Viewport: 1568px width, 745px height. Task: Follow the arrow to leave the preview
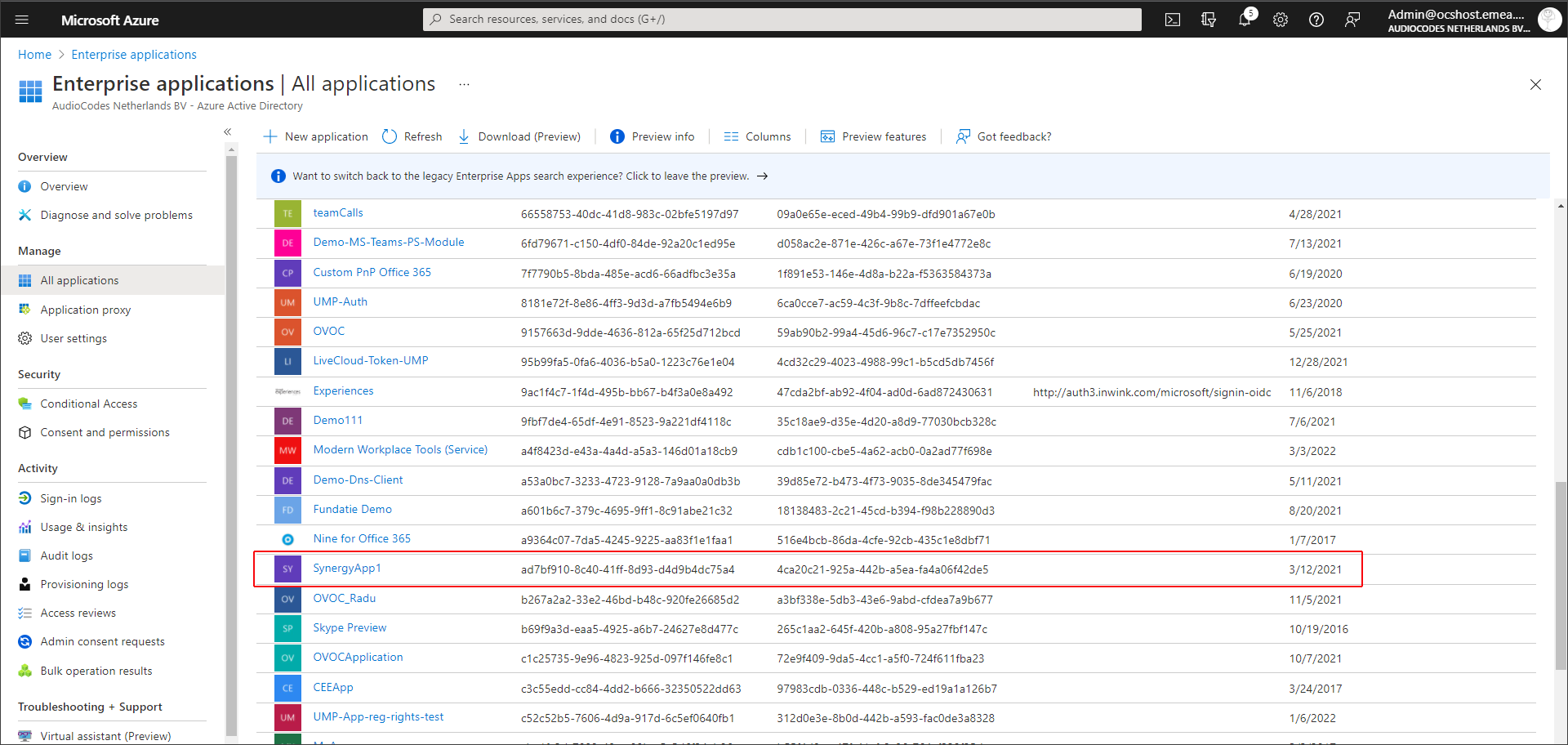[762, 176]
